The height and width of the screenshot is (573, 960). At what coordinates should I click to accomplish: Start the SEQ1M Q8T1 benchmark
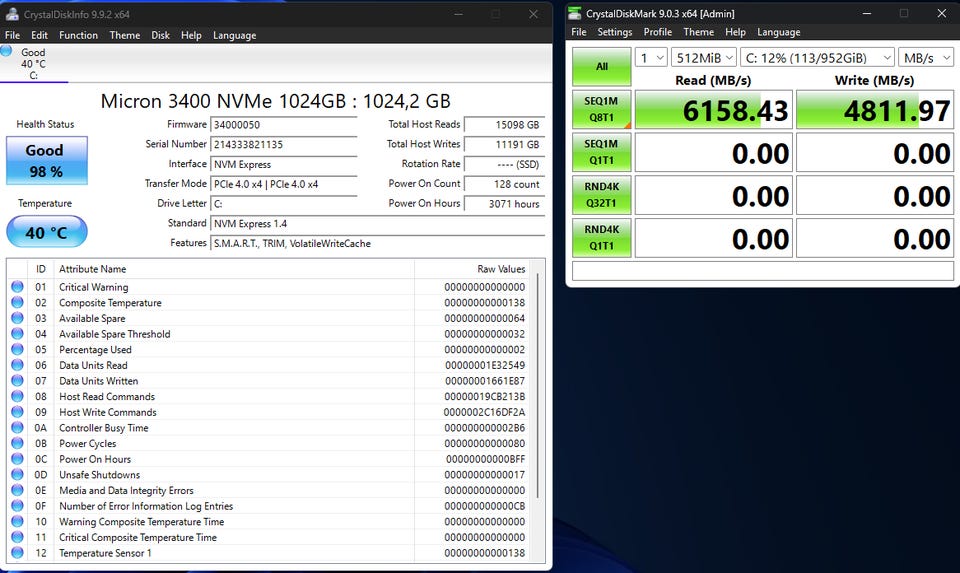[x=602, y=109]
